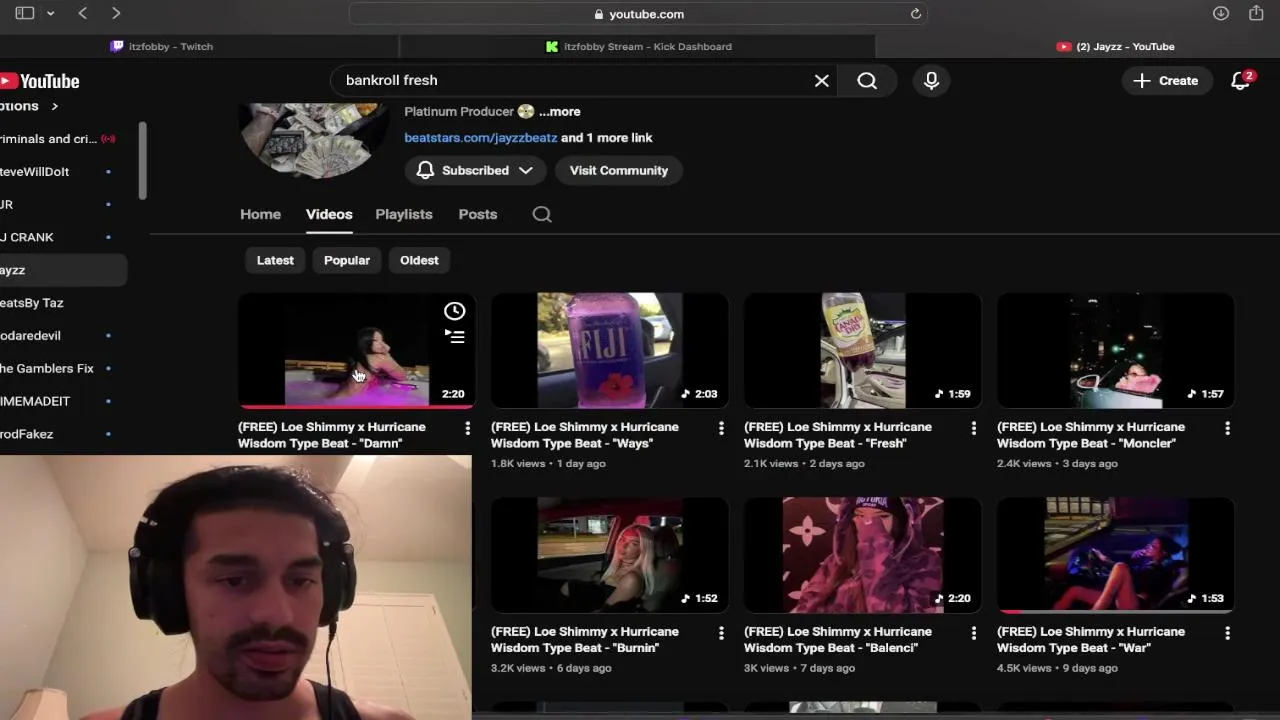Viewport: 1280px width, 720px height.
Task: Play the FIJI bottle 'Ways' thumbnail
Action: click(x=609, y=350)
